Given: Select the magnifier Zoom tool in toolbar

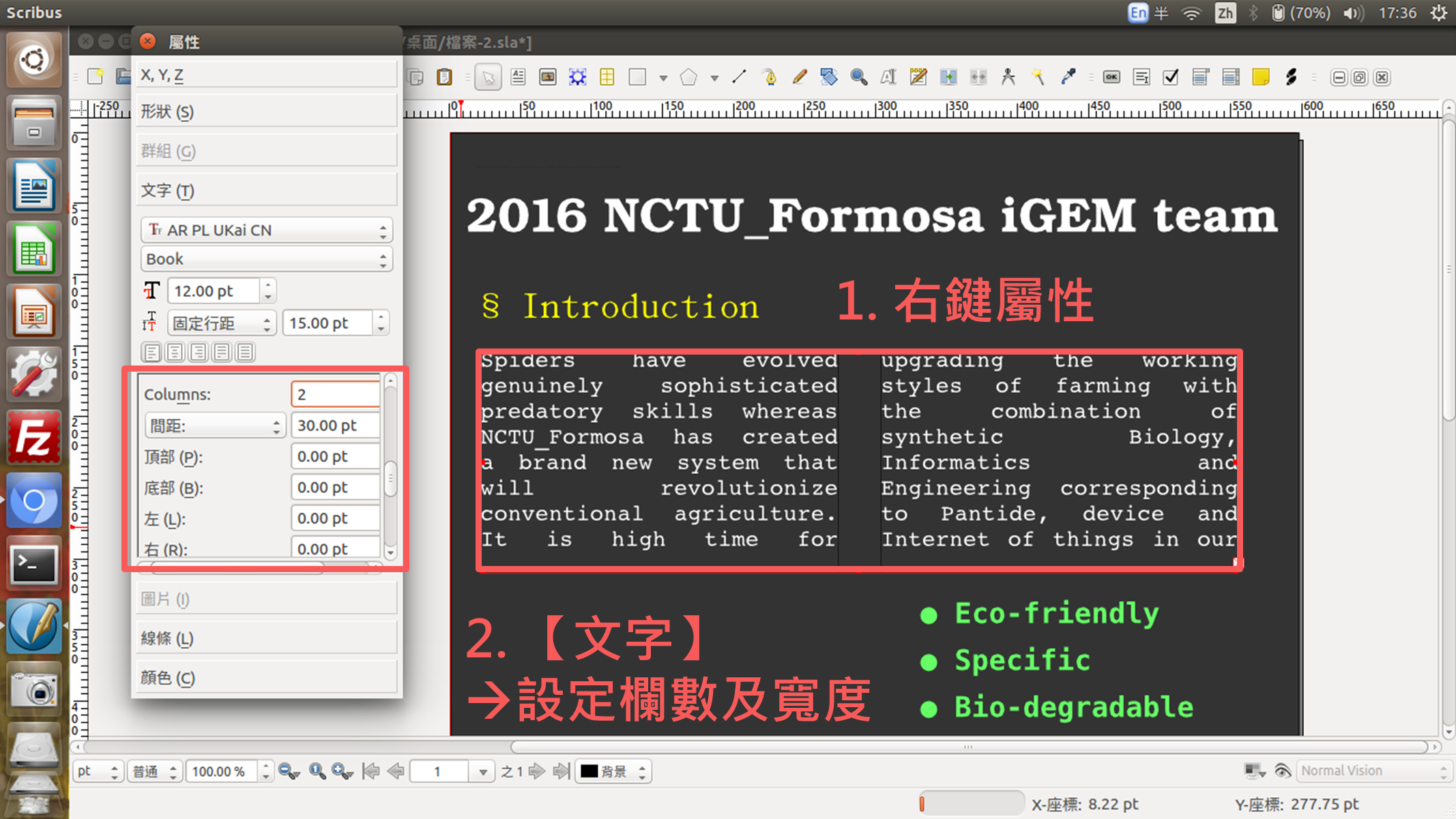Looking at the screenshot, I should pyautogui.click(x=859, y=77).
